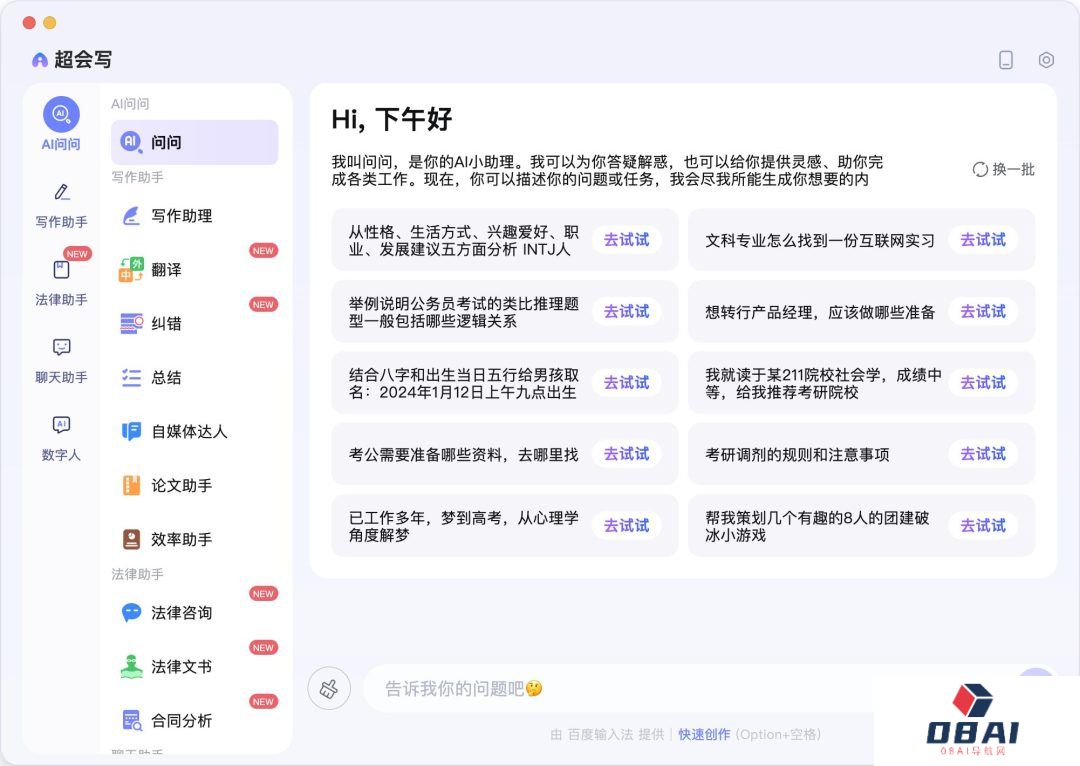
Task: Open the 聊天助手 sidebar section
Action: [61, 360]
